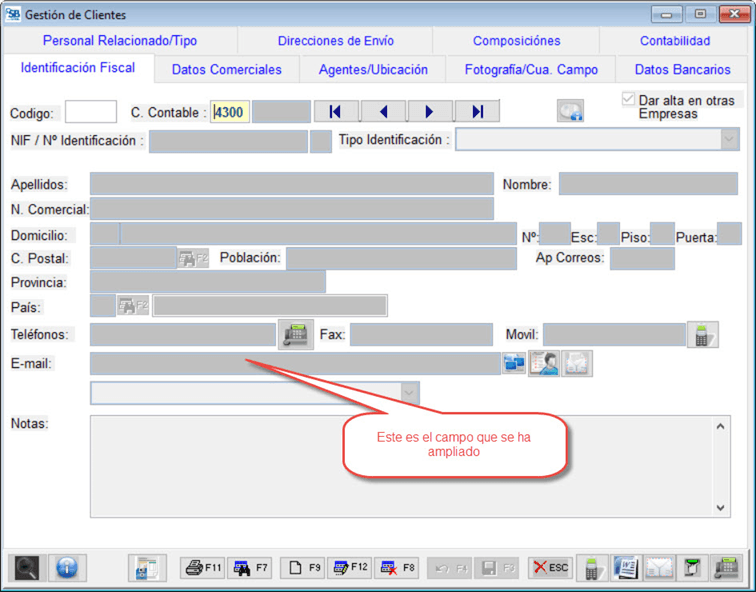The image size is (756, 592).
Task: Toggle Dar alta en otras Empresas checkbox
Action: tap(628, 100)
